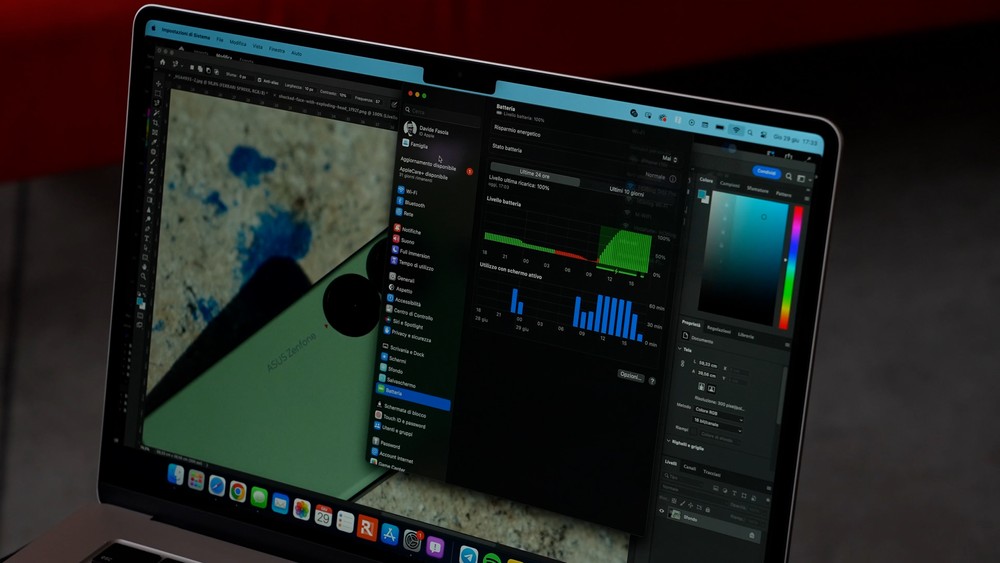Viewport: 1000px width, 563px height.
Task: Open the App Store from the Dock
Action: (x=390, y=534)
